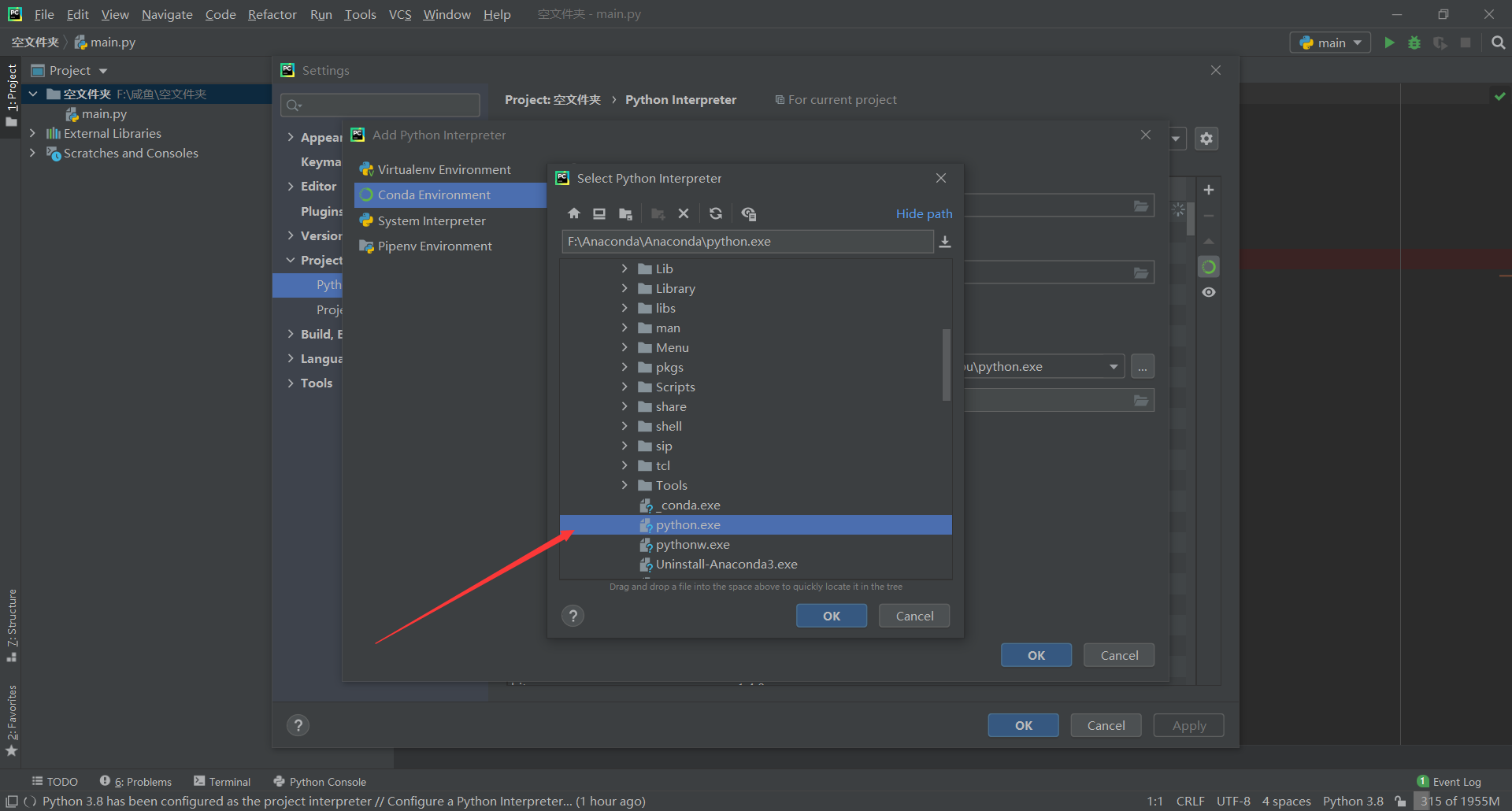The height and width of the screenshot is (811, 1512).
Task: Cancel the Select Python Interpreter dialog
Action: click(x=914, y=616)
